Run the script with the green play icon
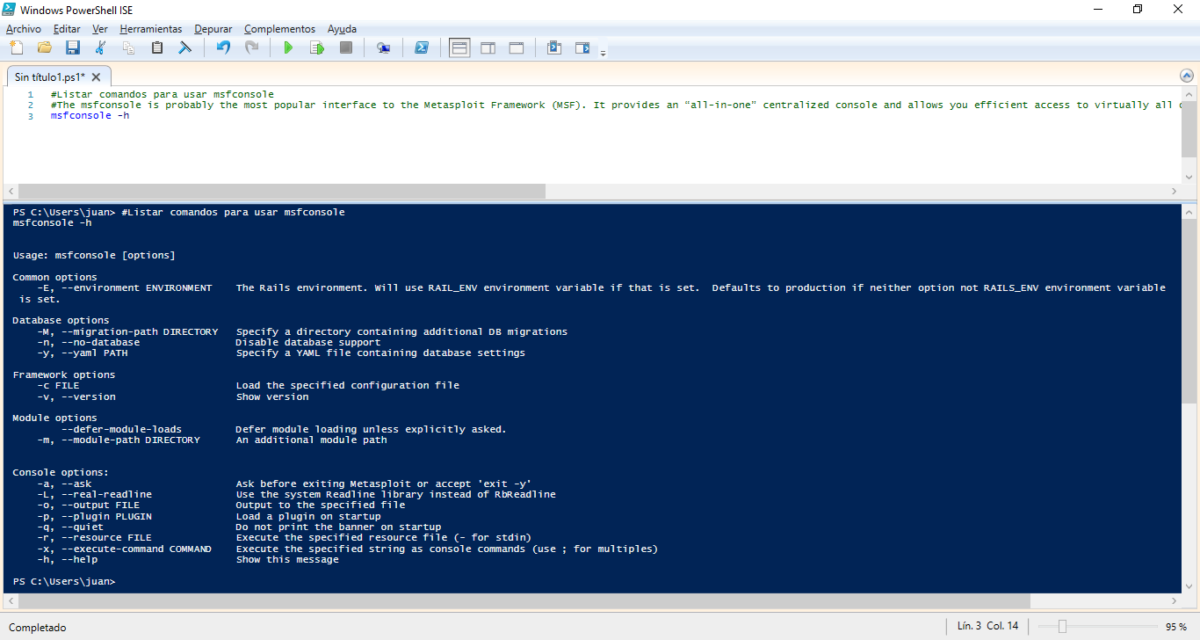Image resolution: width=1200 pixels, height=640 pixels. click(x=289, y=47)
